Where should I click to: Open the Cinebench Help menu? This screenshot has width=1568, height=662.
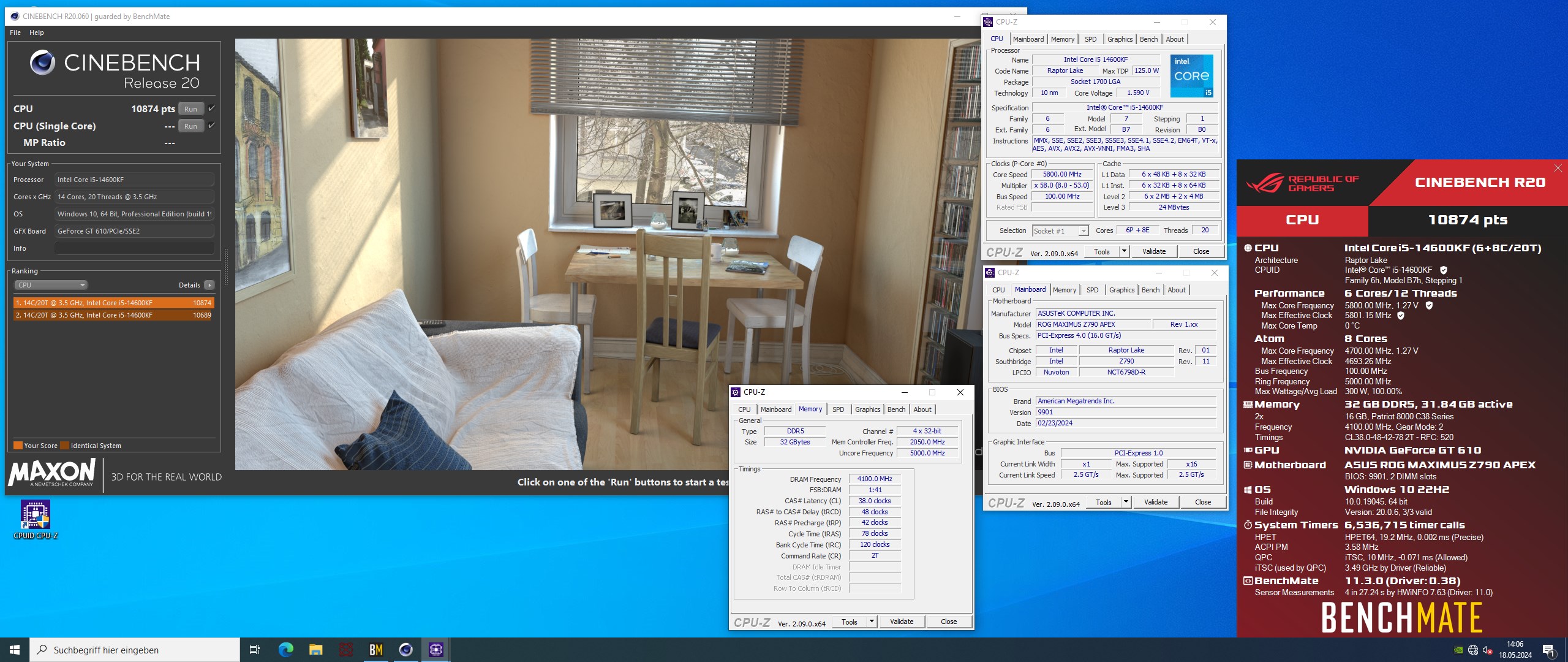pos(37,32)
